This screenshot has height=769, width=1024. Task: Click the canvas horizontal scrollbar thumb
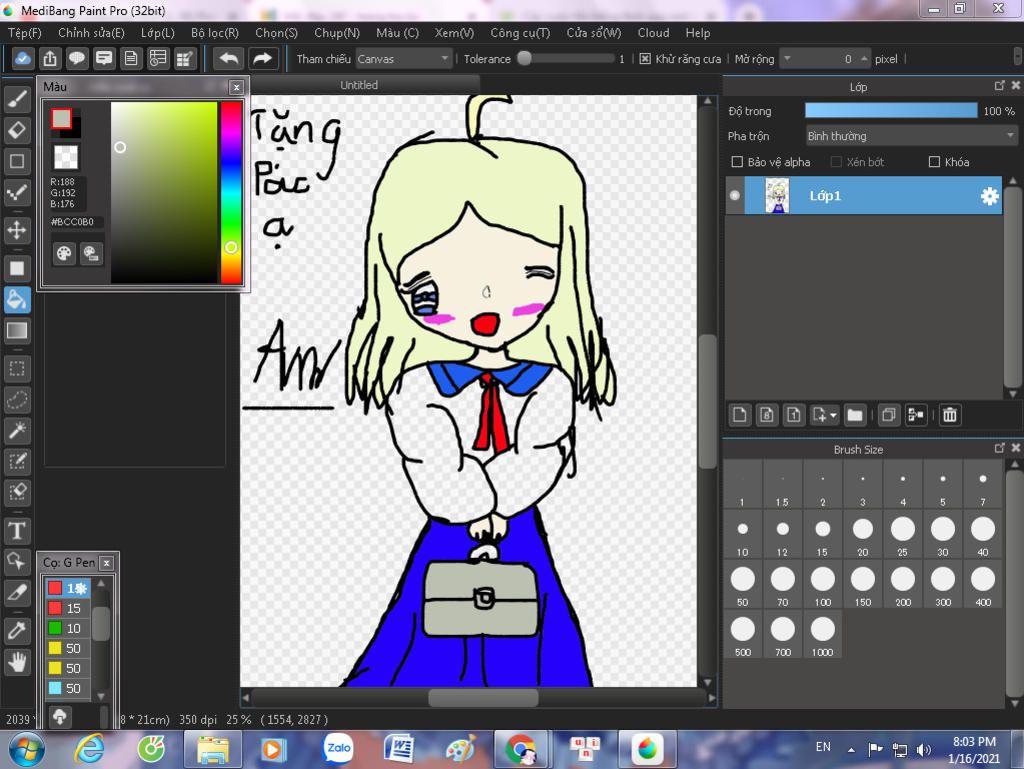[x=483, y=698]
